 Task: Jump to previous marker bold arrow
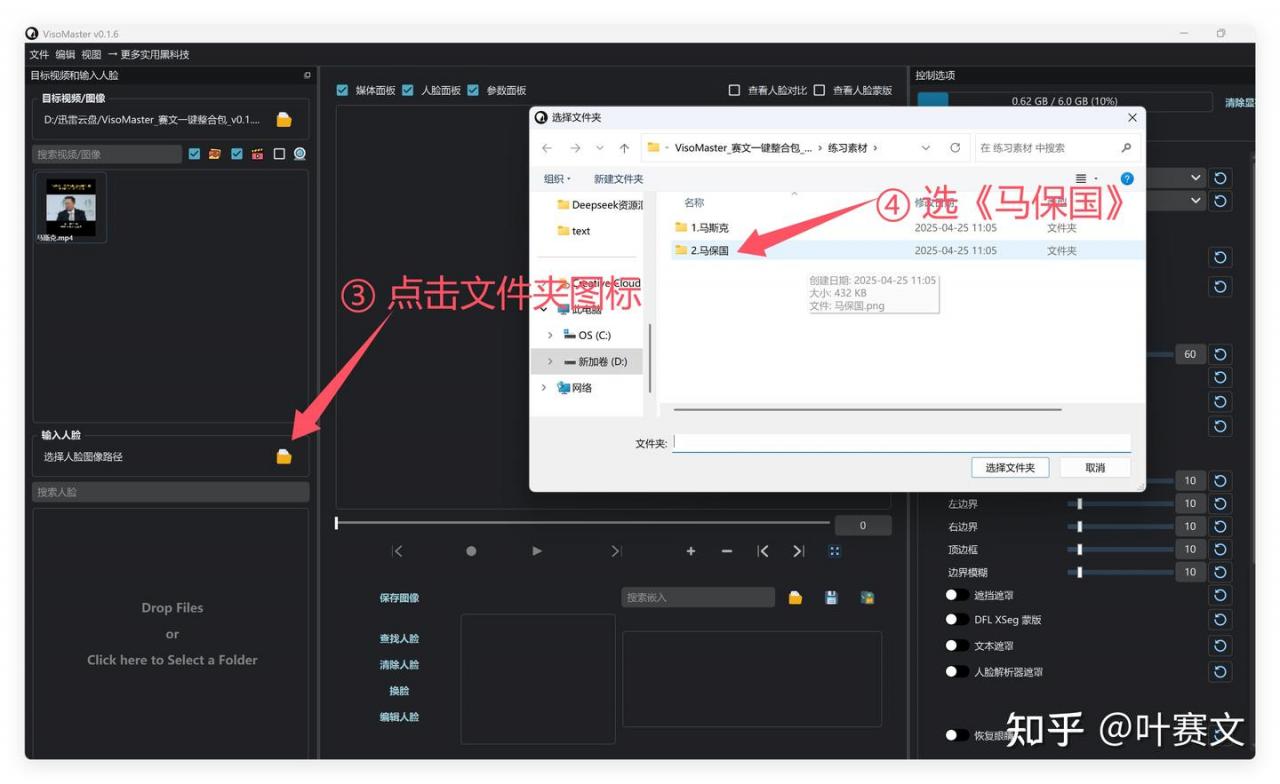tap(763, 551)
